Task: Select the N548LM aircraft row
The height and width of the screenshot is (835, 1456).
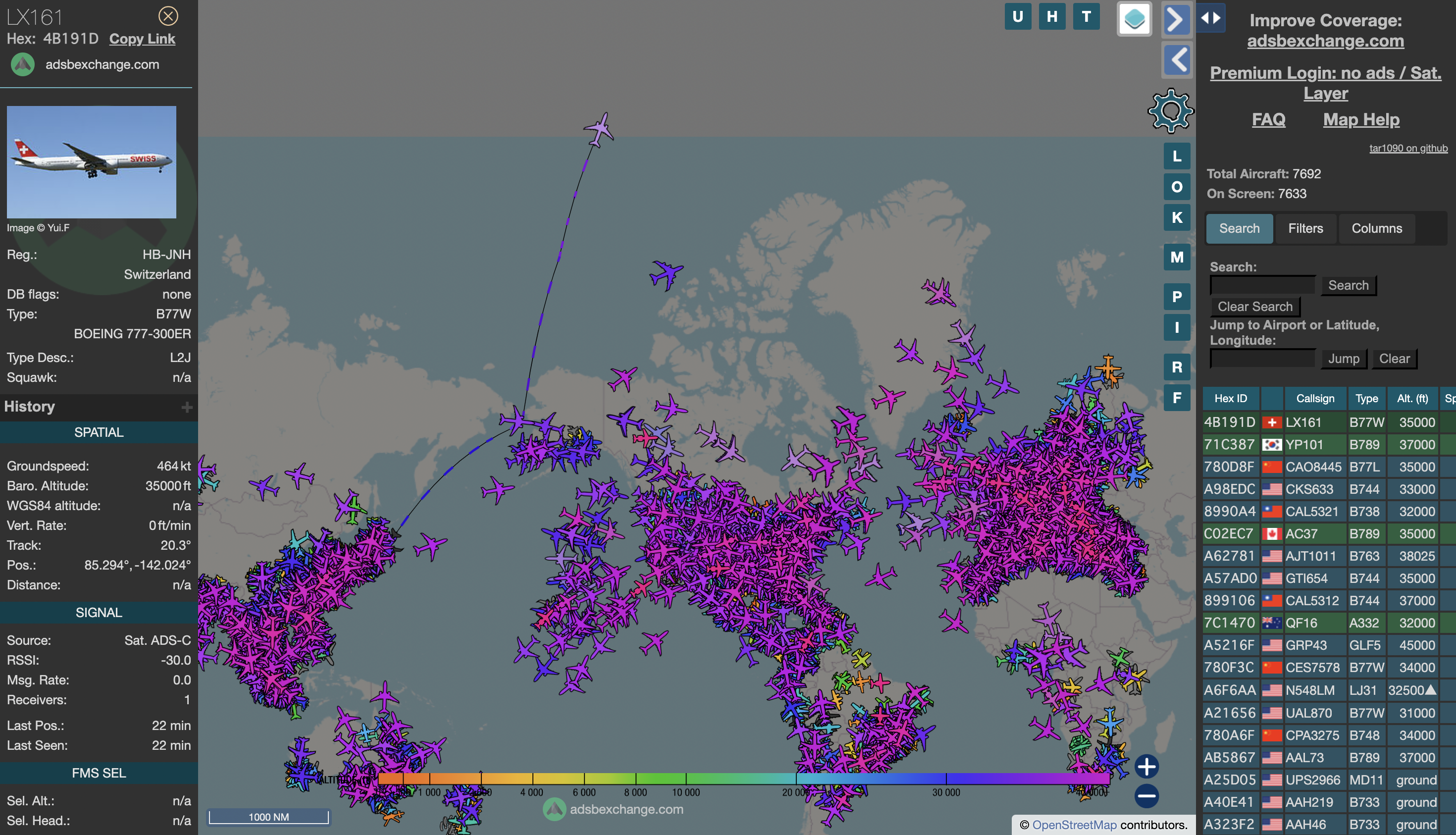Action: click(1329, 690)
